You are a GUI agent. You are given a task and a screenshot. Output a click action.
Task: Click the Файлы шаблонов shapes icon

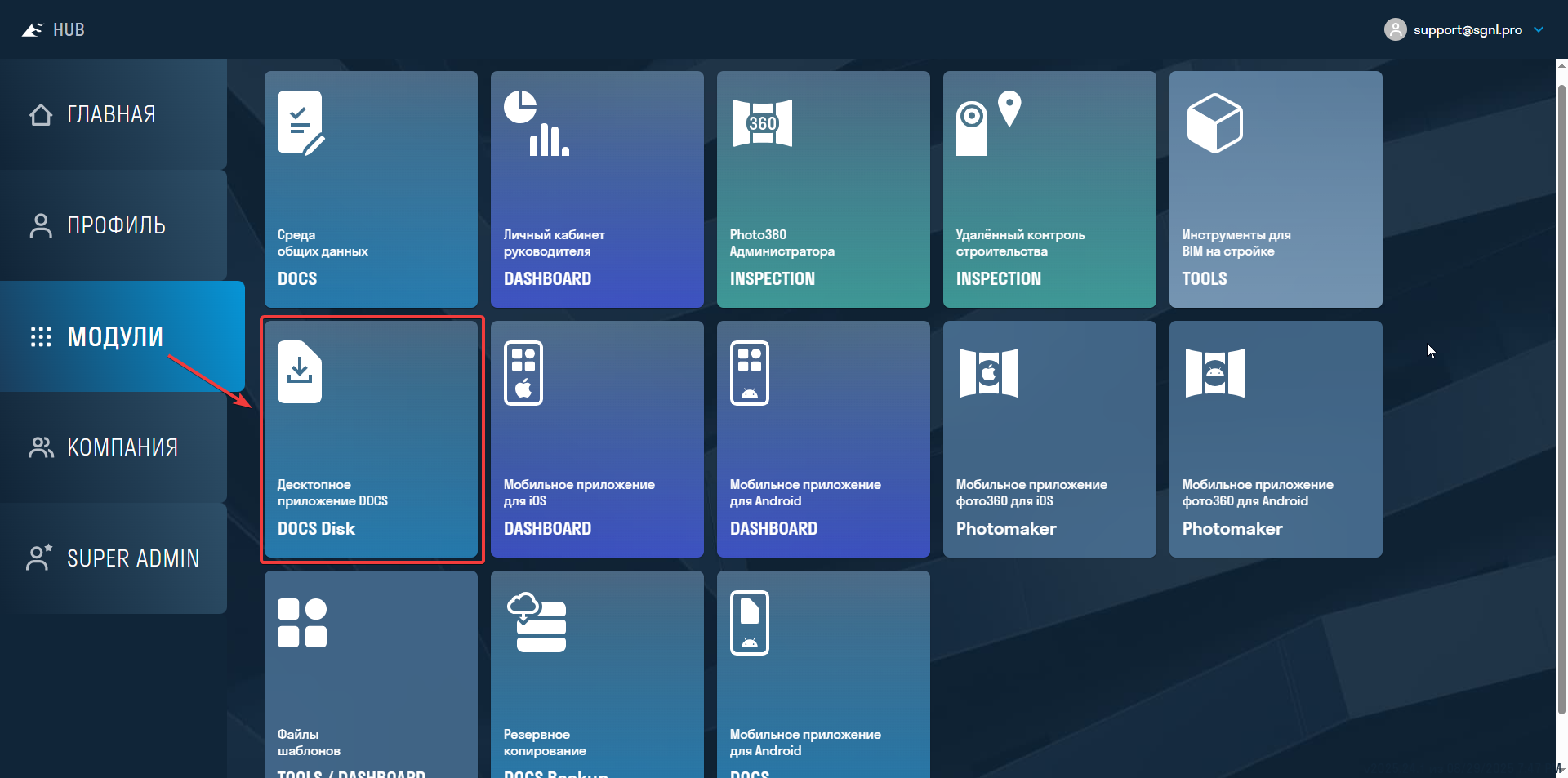click(302, 623)
